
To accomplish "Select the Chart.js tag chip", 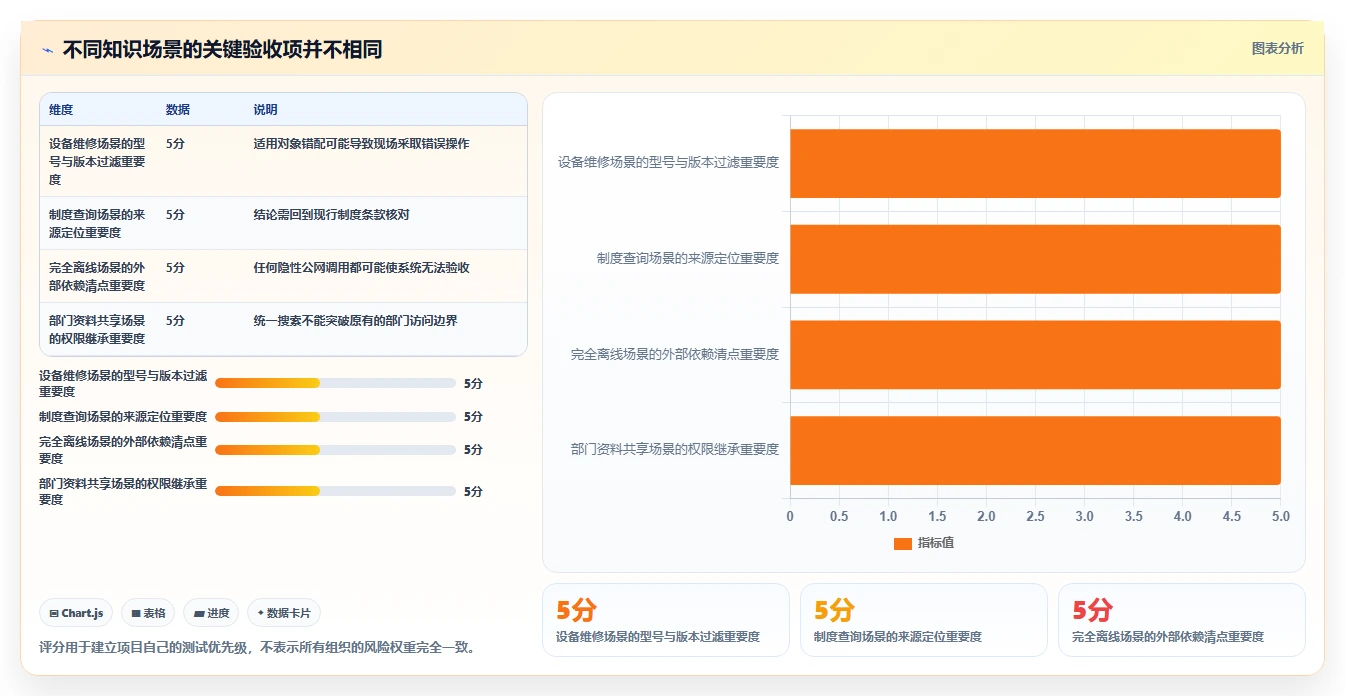I will click(x=76, y=613).
